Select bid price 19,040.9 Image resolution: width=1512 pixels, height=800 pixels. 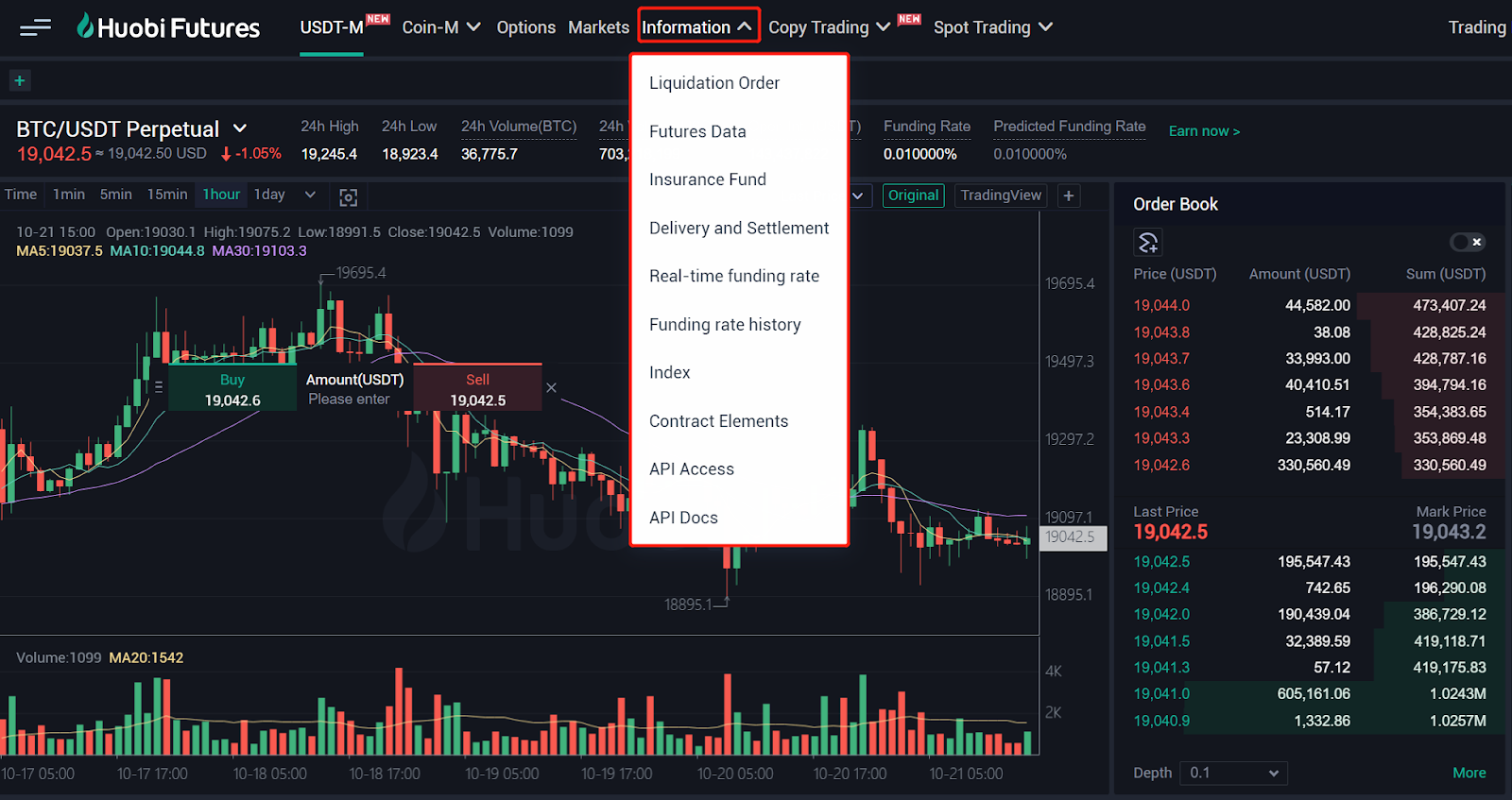click(1161, 721)
